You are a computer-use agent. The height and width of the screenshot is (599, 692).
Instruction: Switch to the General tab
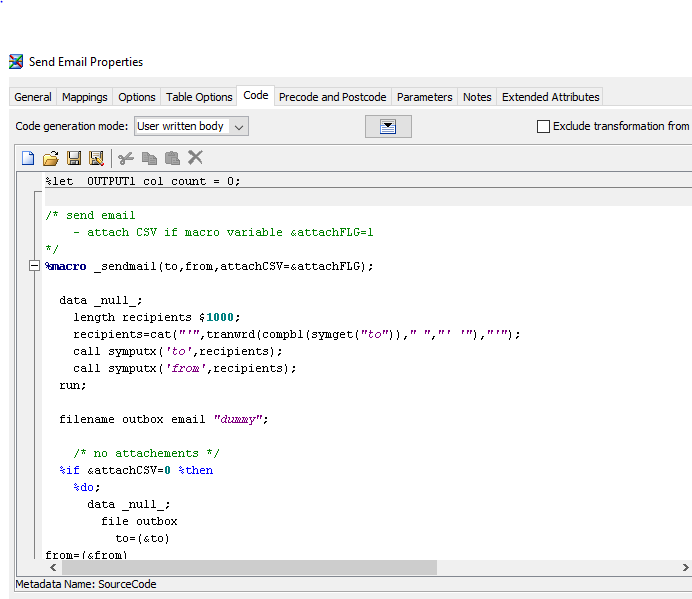click(33, 97)
